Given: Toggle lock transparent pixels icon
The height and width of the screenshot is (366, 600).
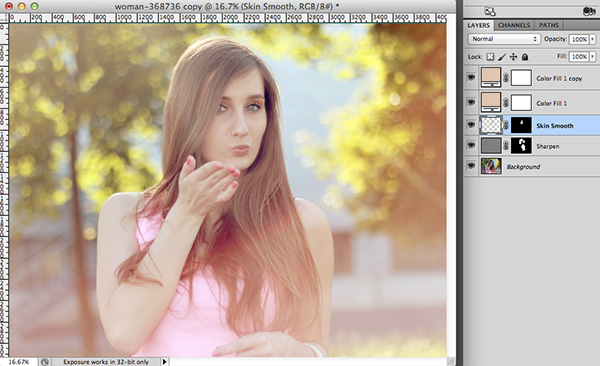Looking at the screenshot, I should (490, 57).
